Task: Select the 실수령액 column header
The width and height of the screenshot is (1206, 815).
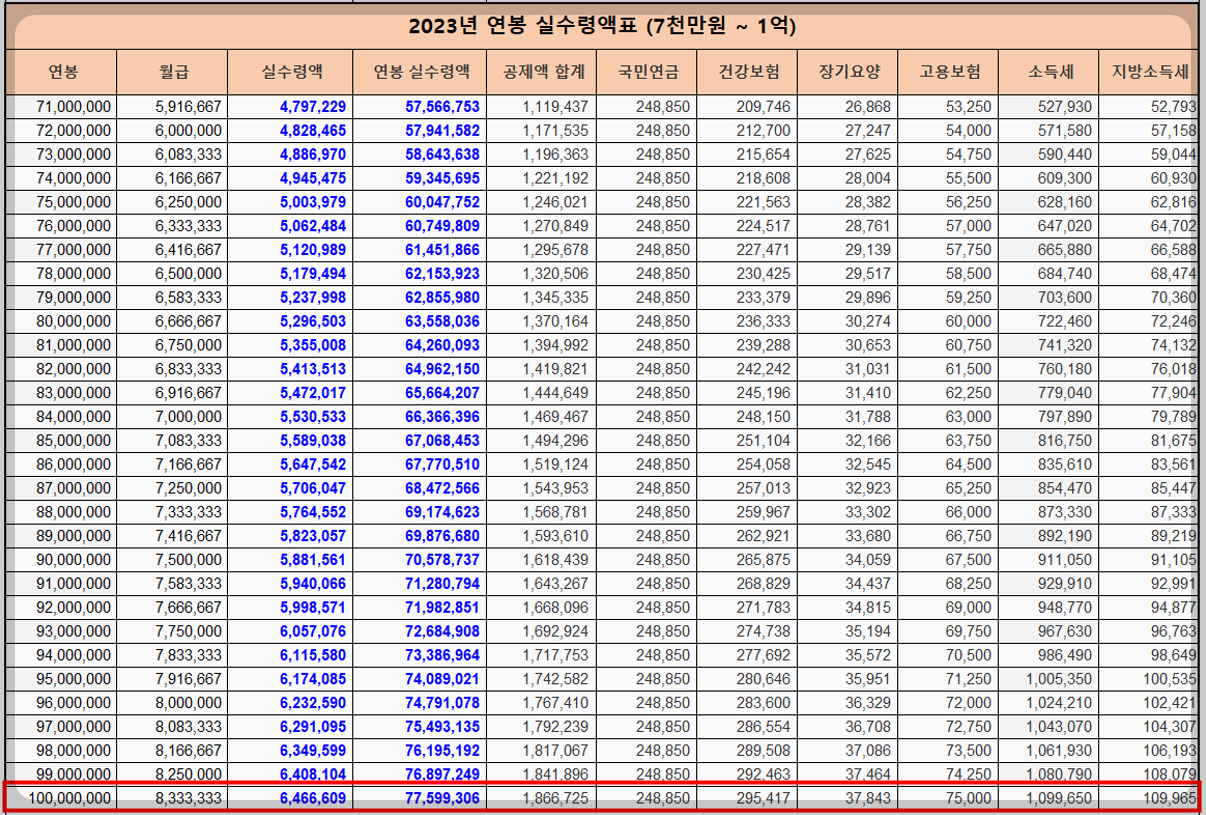Action: tap(290, 72)
